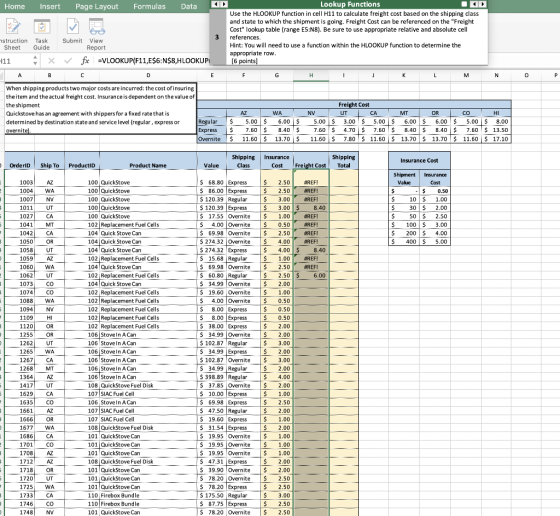Select column N header
The width and height of the screenshot is (560, 516).
click(x=496, y=75)
